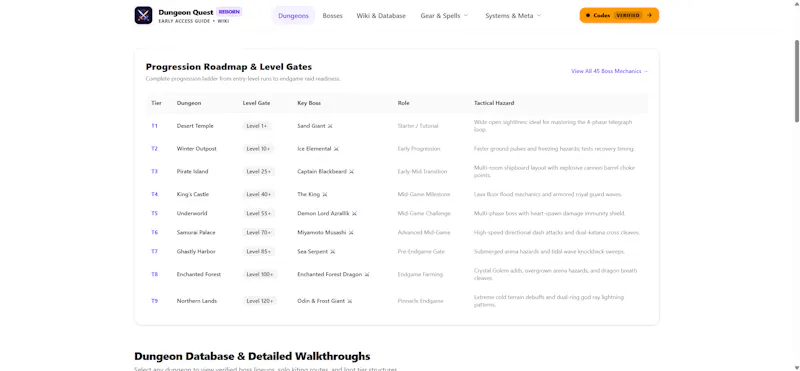
Task: Click swords icon beside Miyamoto Musashi
Action: (x=351, y=233)
